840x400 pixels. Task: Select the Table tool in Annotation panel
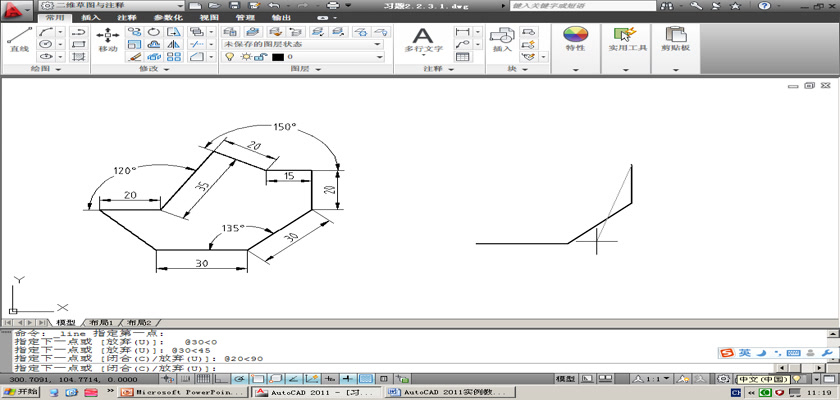pyautogui.click(x=462, y=56)
